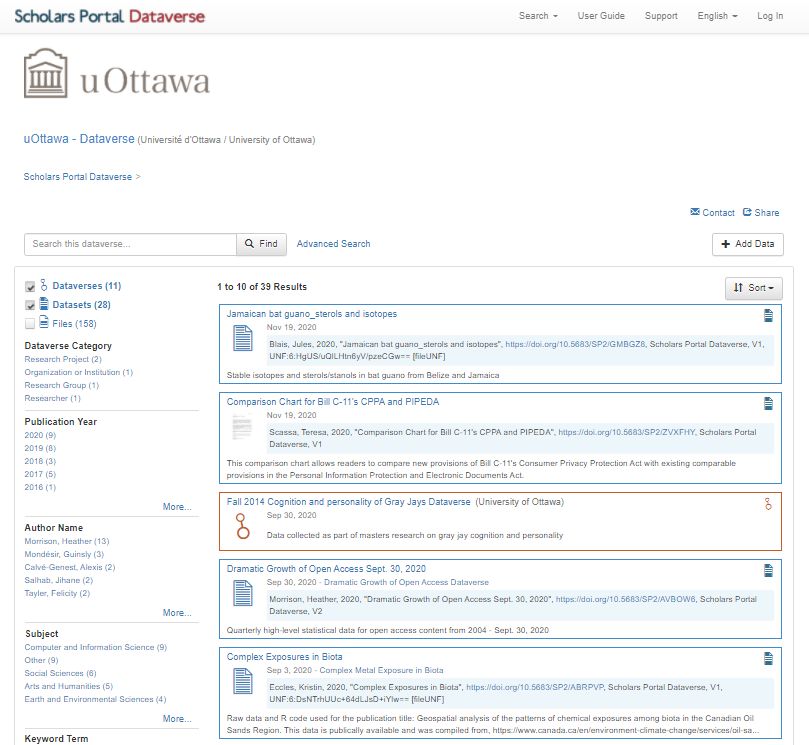Viewport: 809px width, 745px height.
Task: Click the uOttawa - Dataverse title link
Action: click(79, 139)
